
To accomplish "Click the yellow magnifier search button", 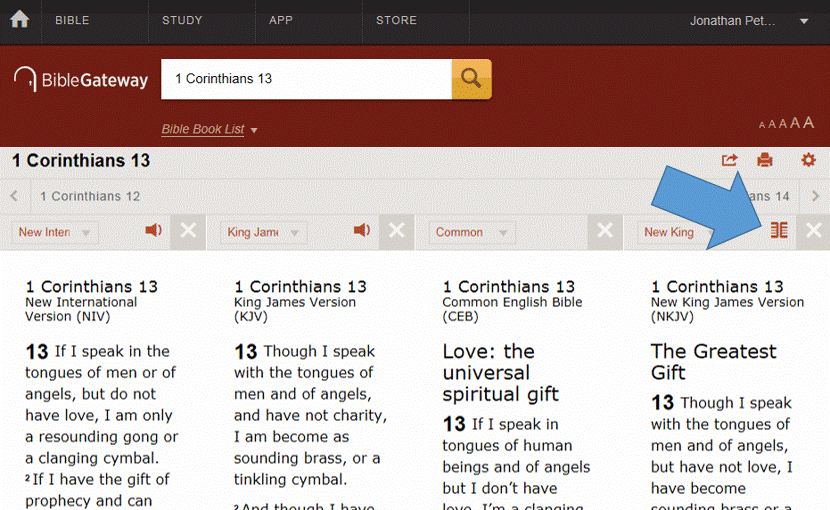I will (472, 79).
